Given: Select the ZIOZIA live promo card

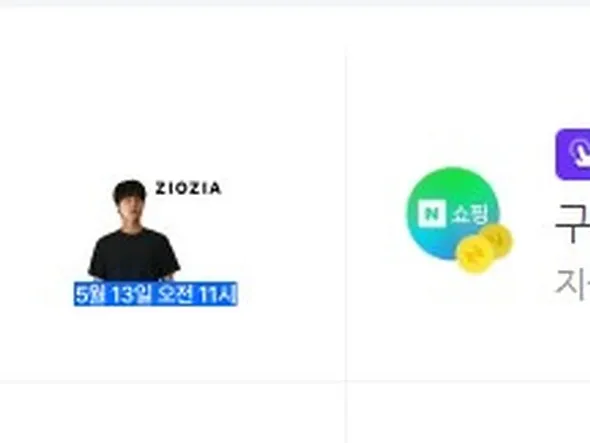Looking at the screenshot, I should [x=173, y=213].
